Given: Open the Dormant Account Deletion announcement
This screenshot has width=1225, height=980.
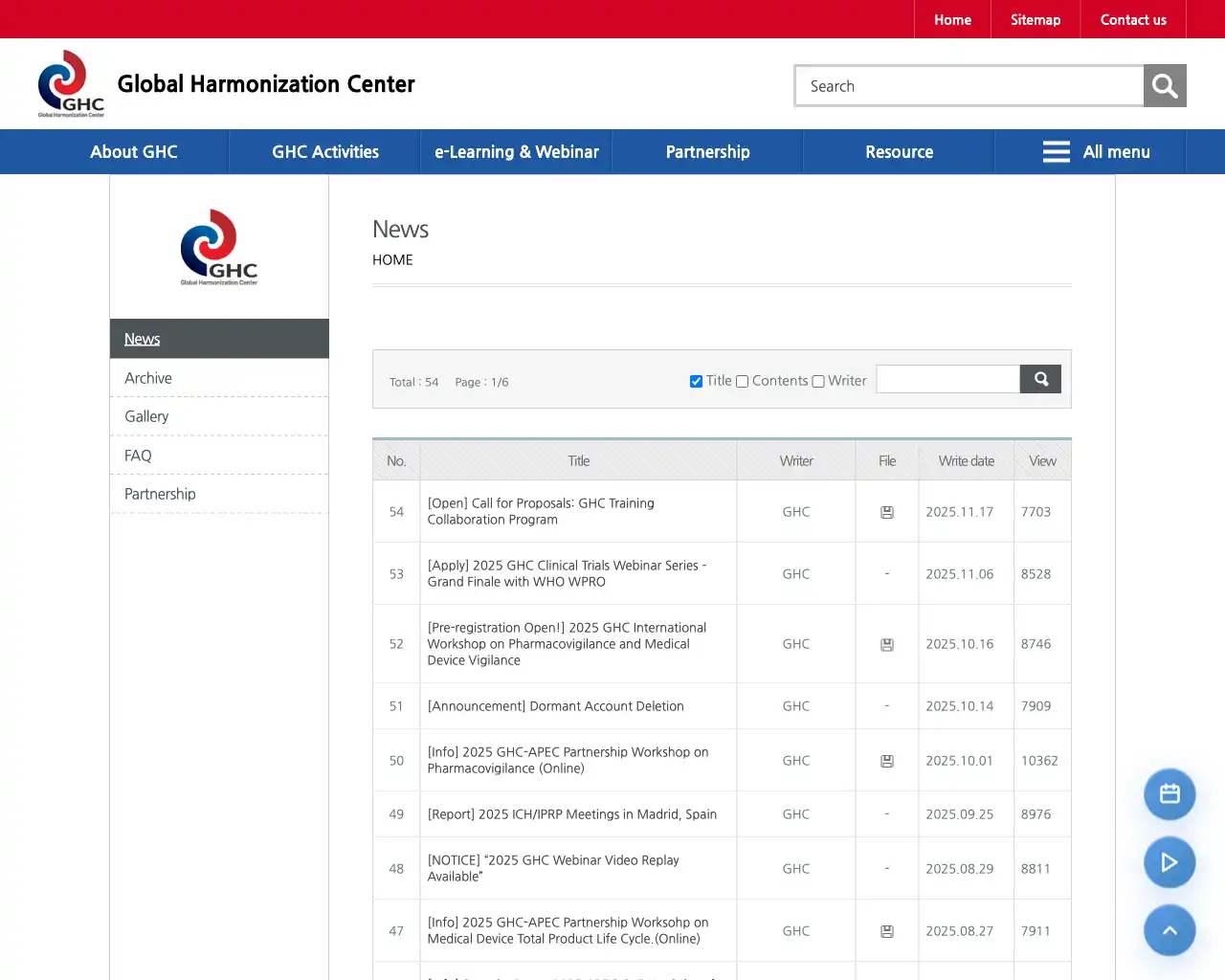Looking at the screenshot, I should coord(555,705).
